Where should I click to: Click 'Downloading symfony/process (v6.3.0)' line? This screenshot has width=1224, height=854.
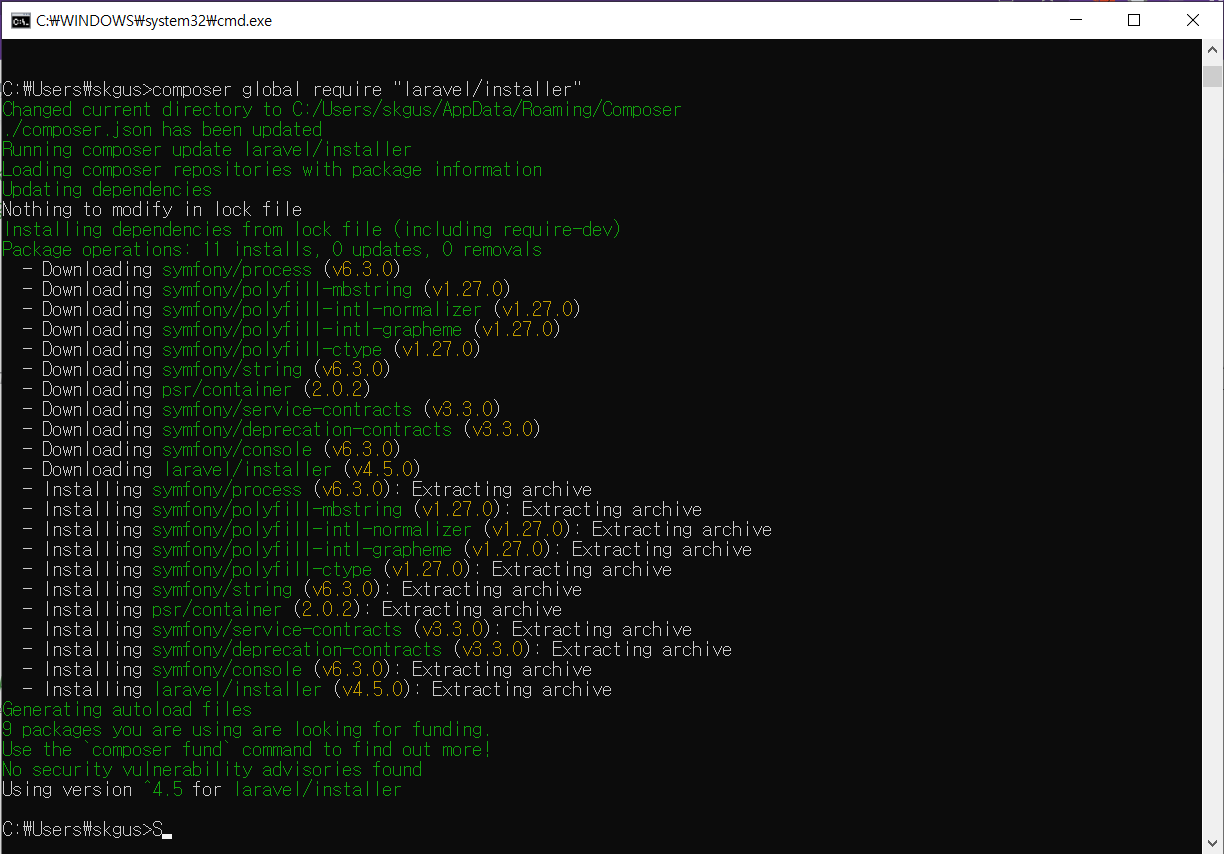tap(211, 269)
